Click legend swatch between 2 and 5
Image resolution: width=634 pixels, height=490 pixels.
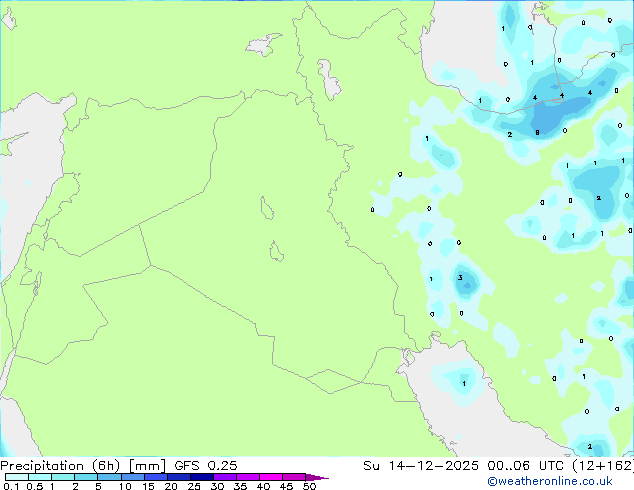[86, 477]
